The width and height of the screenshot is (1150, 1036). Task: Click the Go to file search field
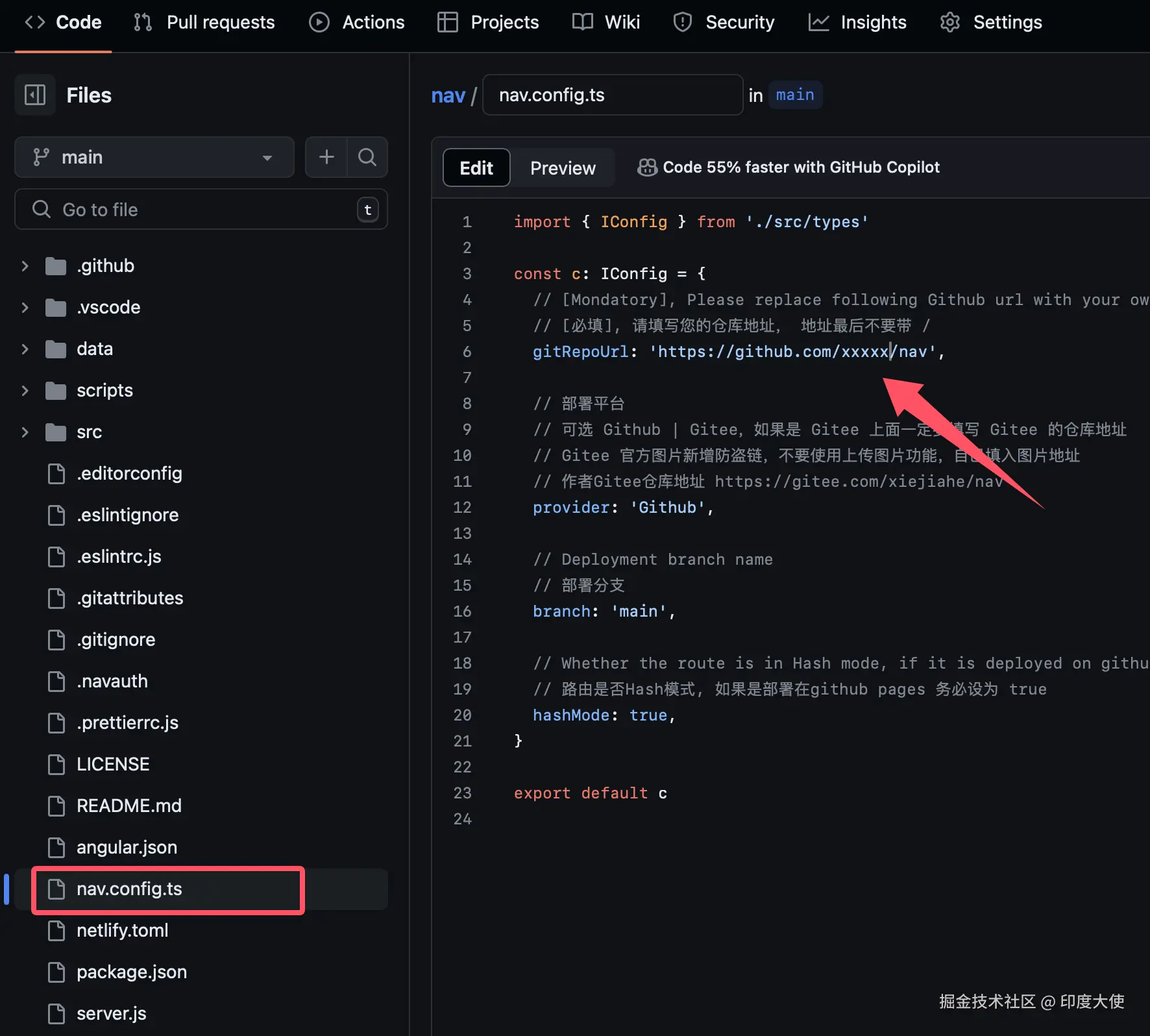pos(201,209)
